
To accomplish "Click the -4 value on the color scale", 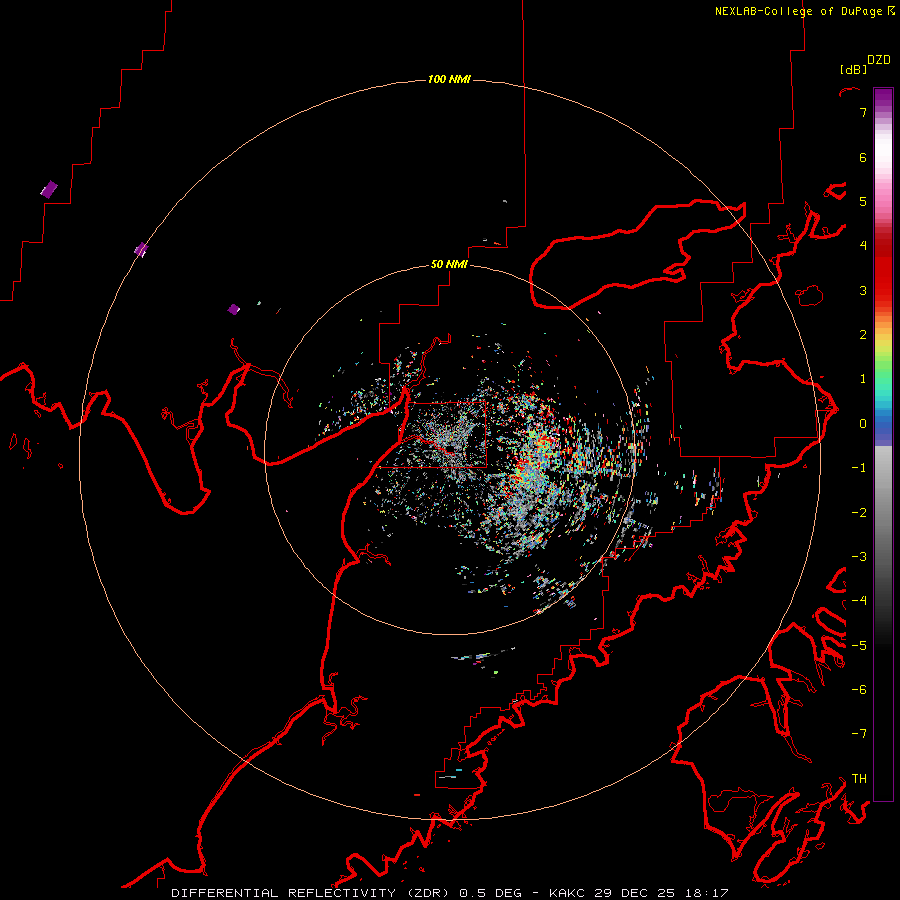I will (x=859, y=601).
